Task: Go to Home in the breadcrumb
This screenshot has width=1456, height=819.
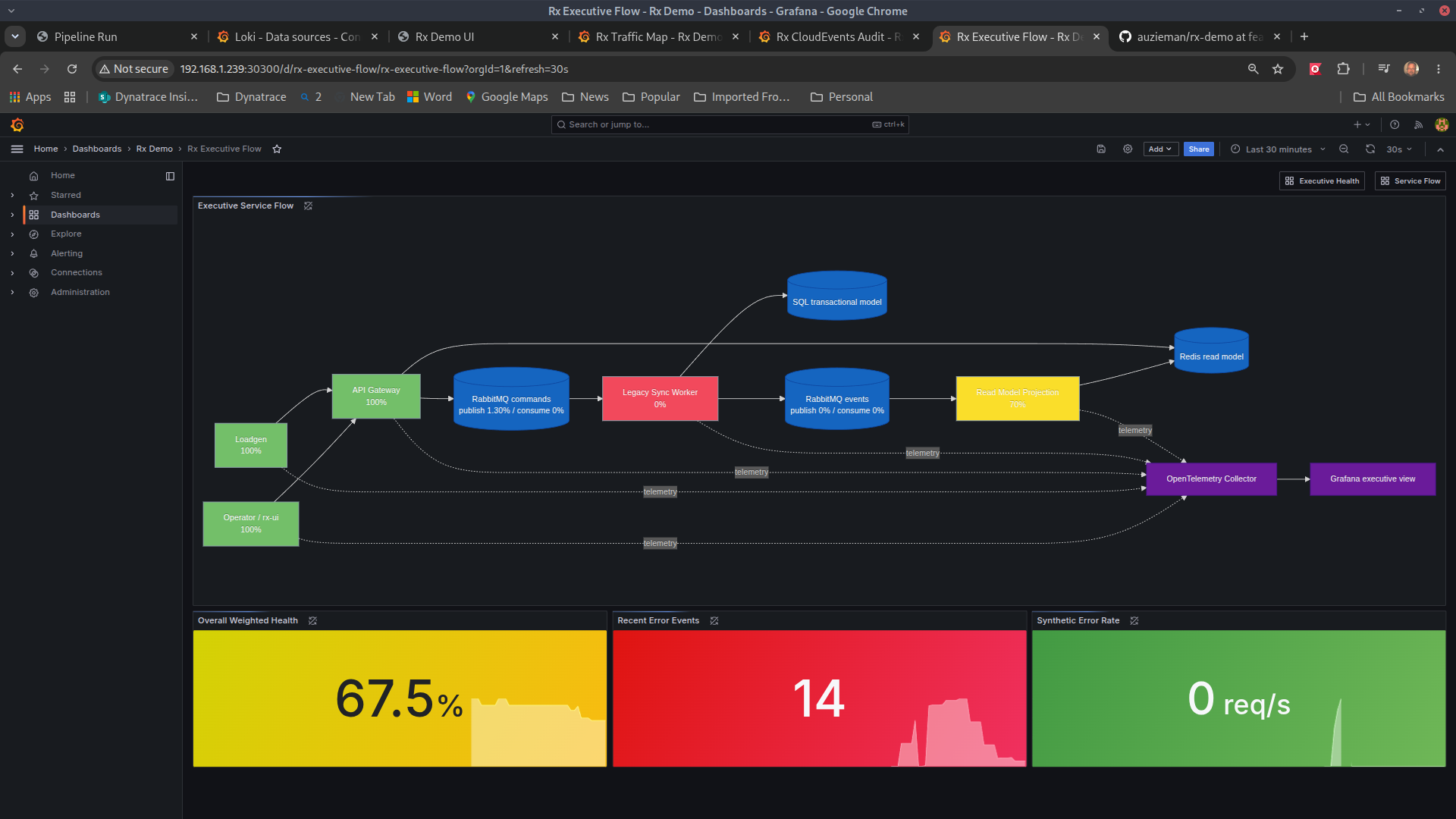Action: (x=45, y=149)
